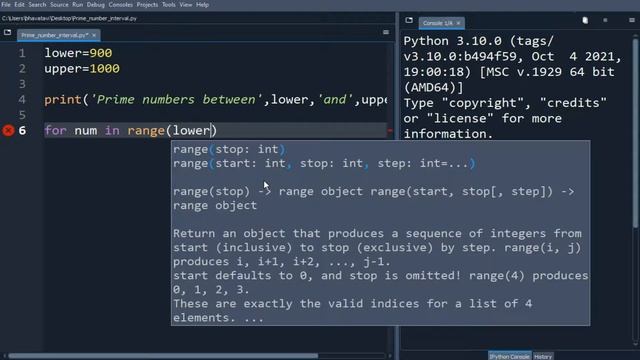Click line number 1 in the gutter
The width and height of the screenshot is (640, 360).
click(22, 53)
